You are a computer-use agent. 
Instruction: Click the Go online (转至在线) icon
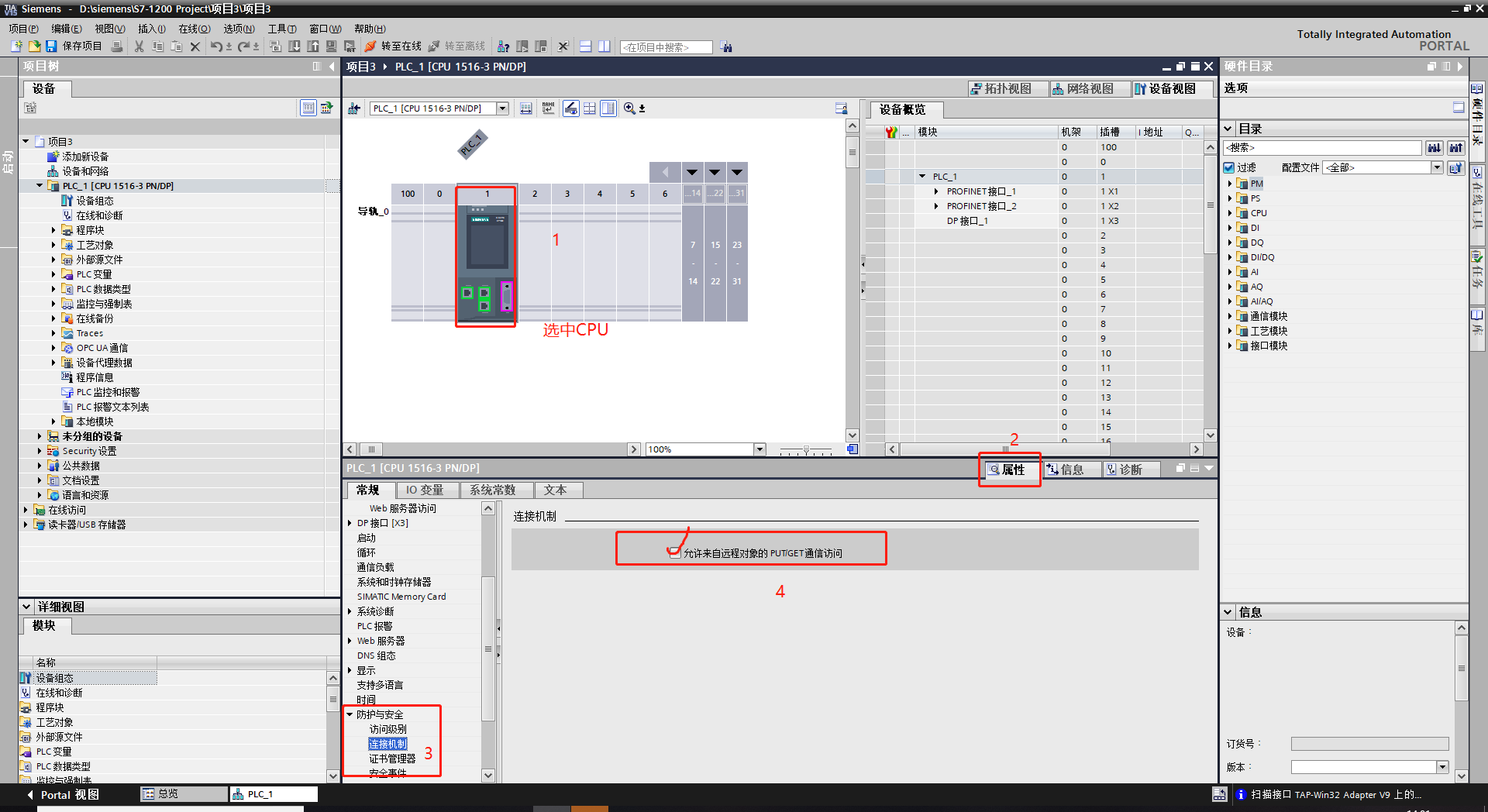370,46
